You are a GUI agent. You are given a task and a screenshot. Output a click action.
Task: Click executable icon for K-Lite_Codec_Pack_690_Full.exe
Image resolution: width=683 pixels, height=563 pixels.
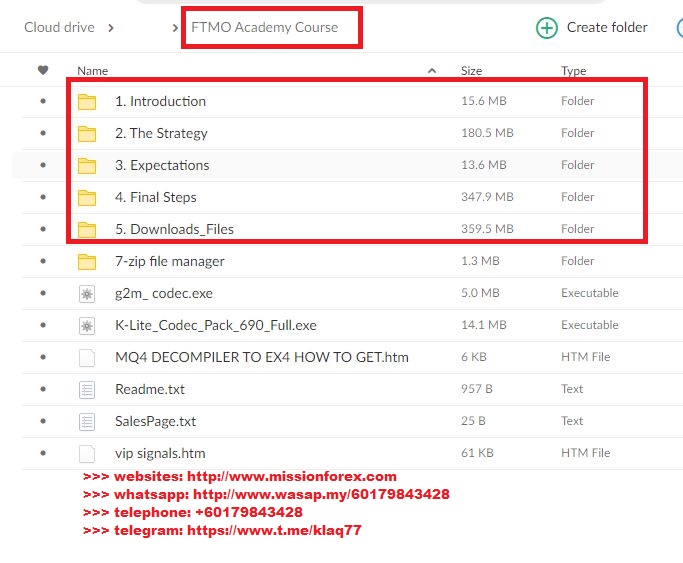pos(87,326)
